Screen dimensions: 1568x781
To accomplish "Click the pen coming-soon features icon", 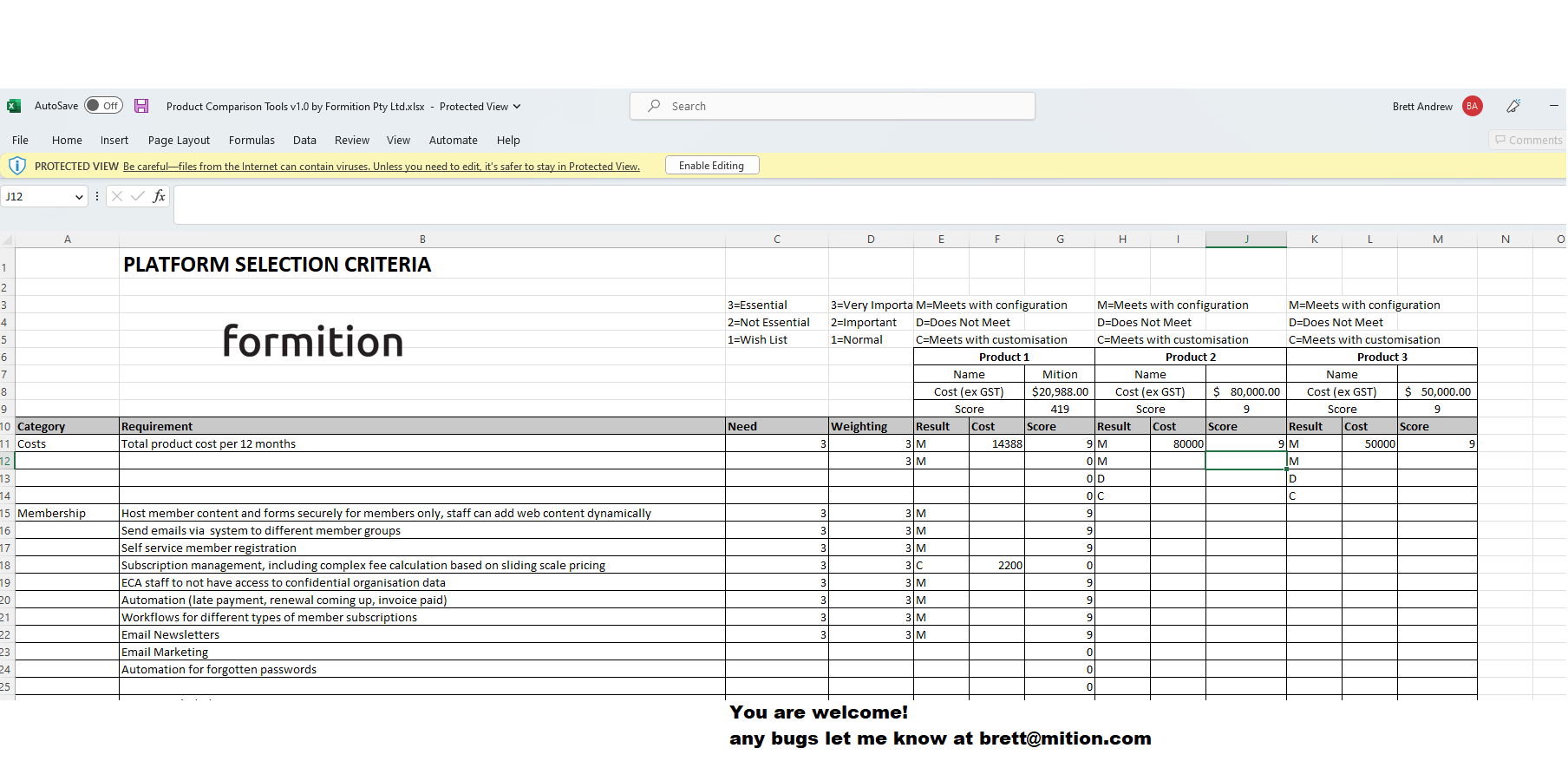I will pos(1513,106).
